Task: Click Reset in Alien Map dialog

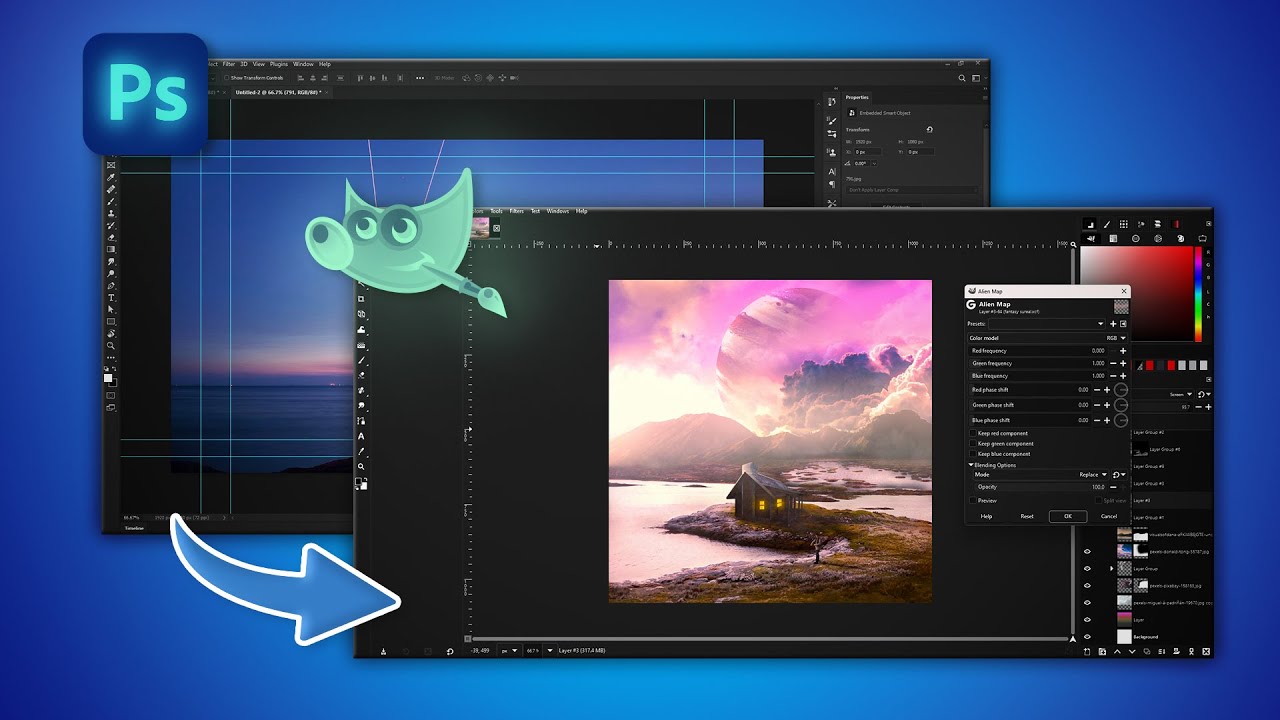Action: tap(1027, 516)
